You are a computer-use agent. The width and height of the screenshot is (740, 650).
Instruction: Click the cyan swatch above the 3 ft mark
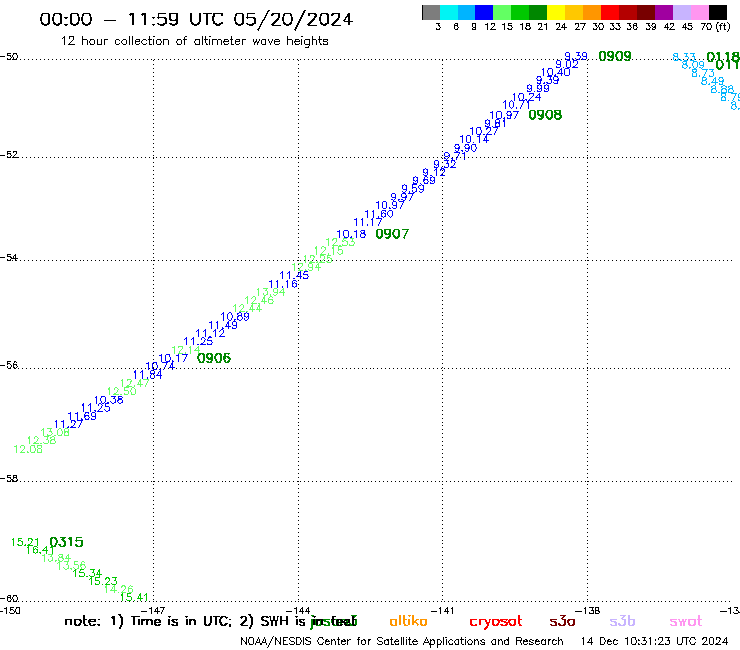tap(449, 12)
